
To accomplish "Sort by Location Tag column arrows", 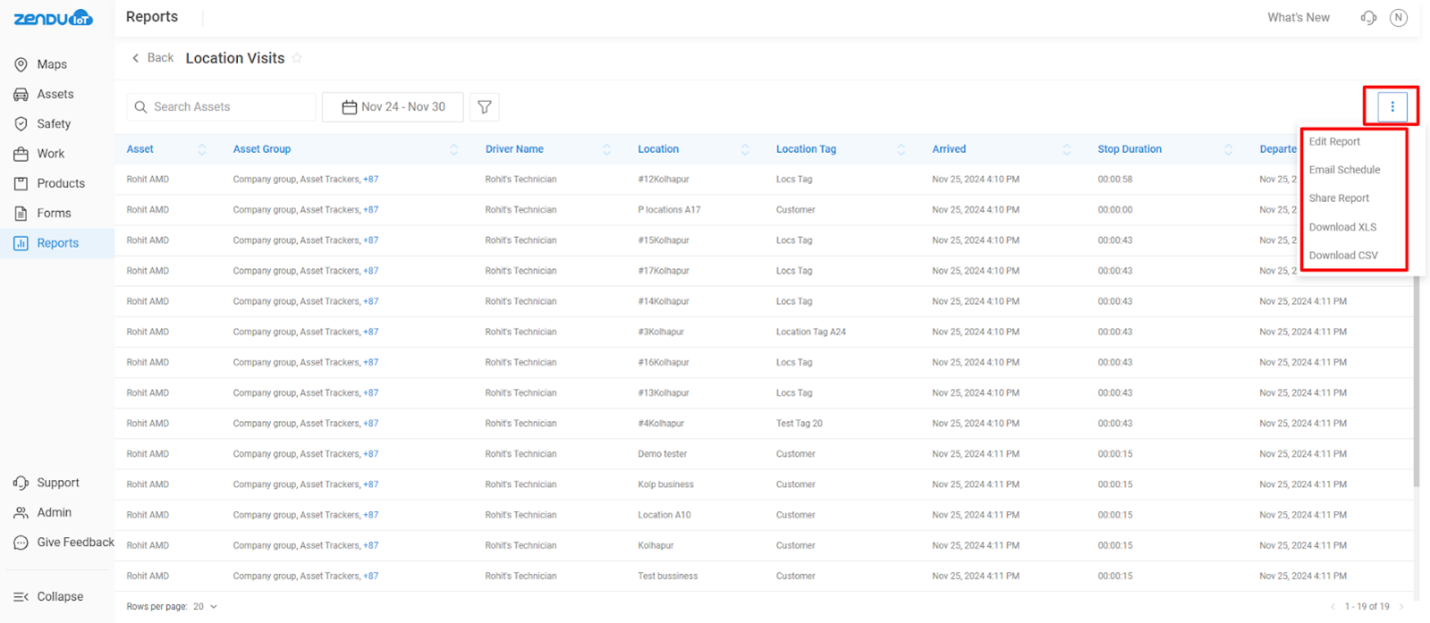I will (x=901, y=150).
